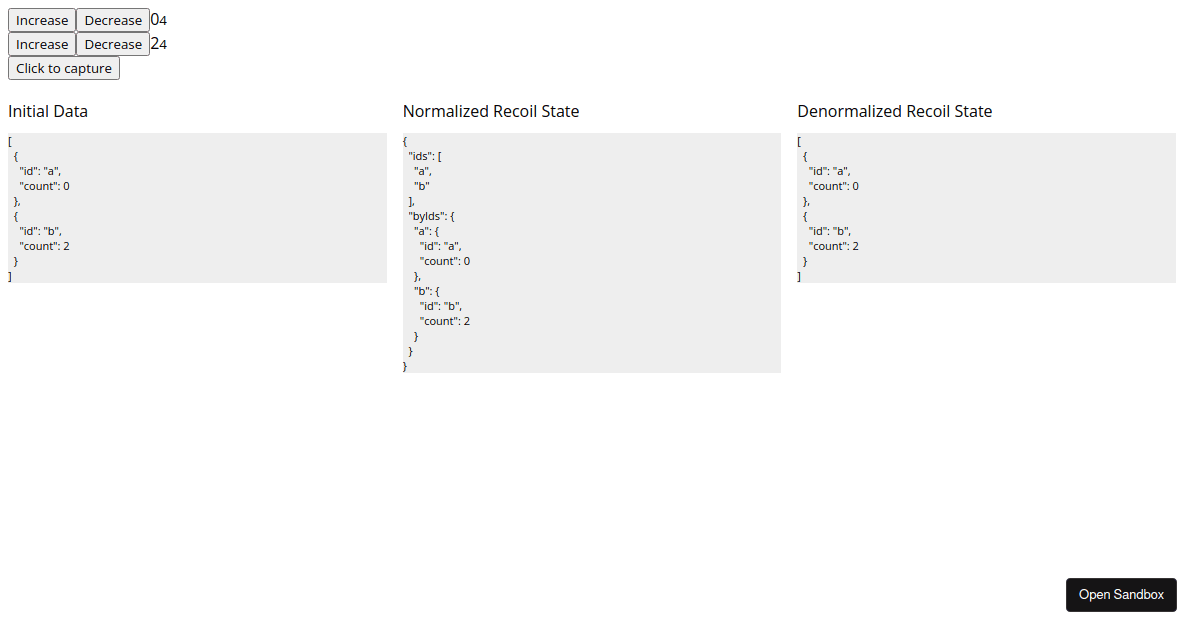Click the first row Increase button

click(x=41, y=19)
